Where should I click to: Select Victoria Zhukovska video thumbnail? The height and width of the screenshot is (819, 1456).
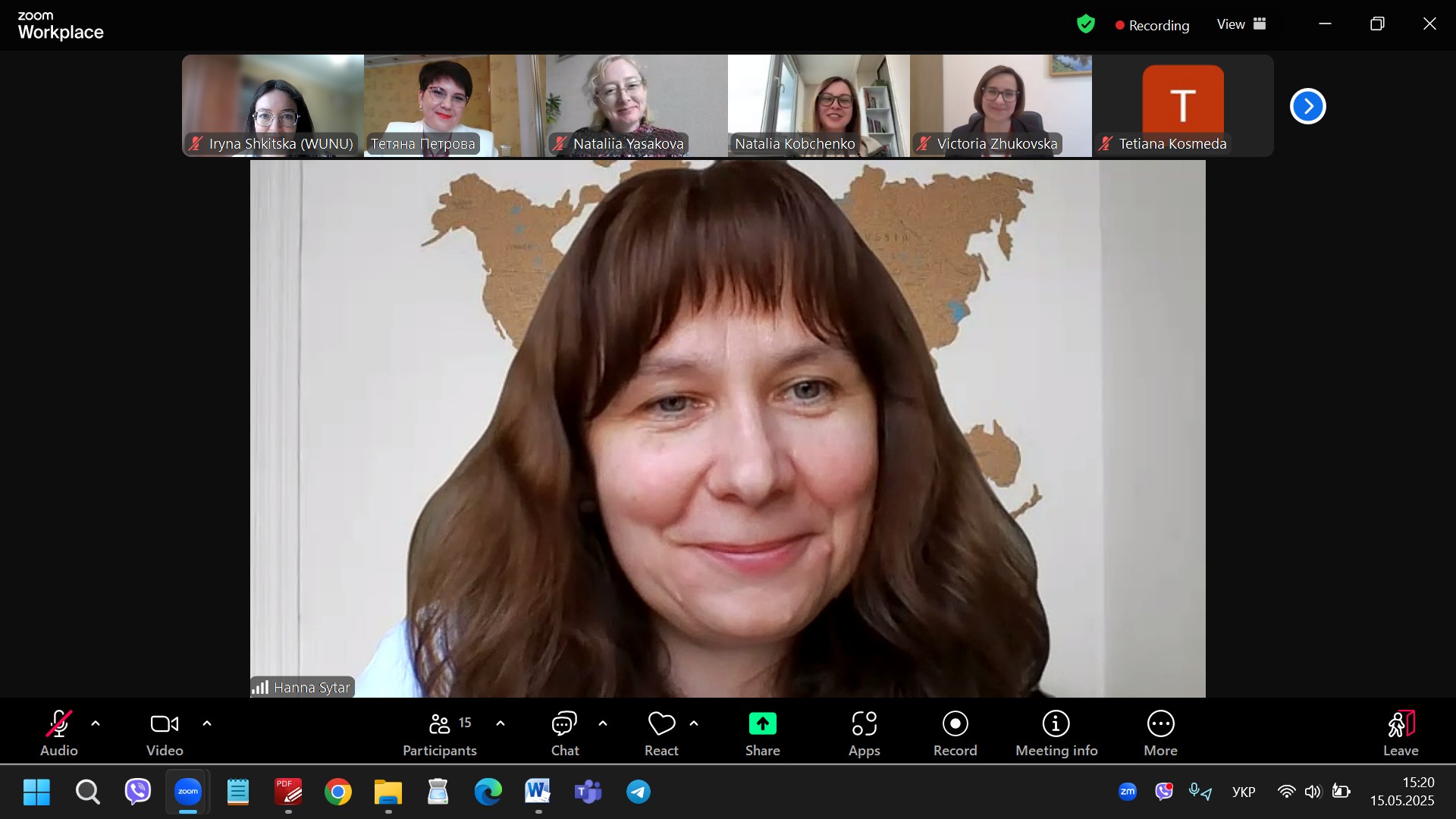click(1001, 105)
